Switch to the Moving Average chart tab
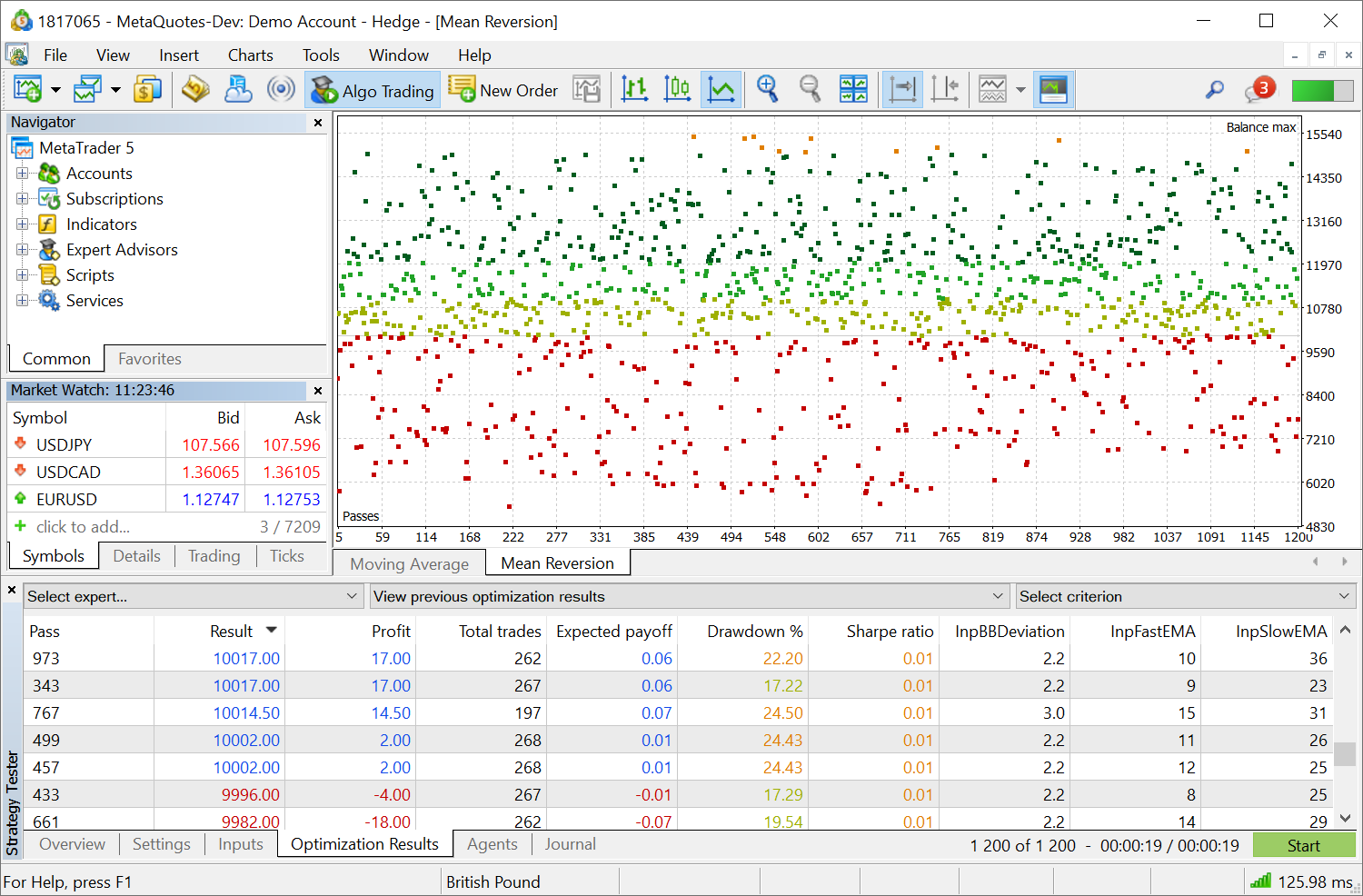 coord(409,563)
